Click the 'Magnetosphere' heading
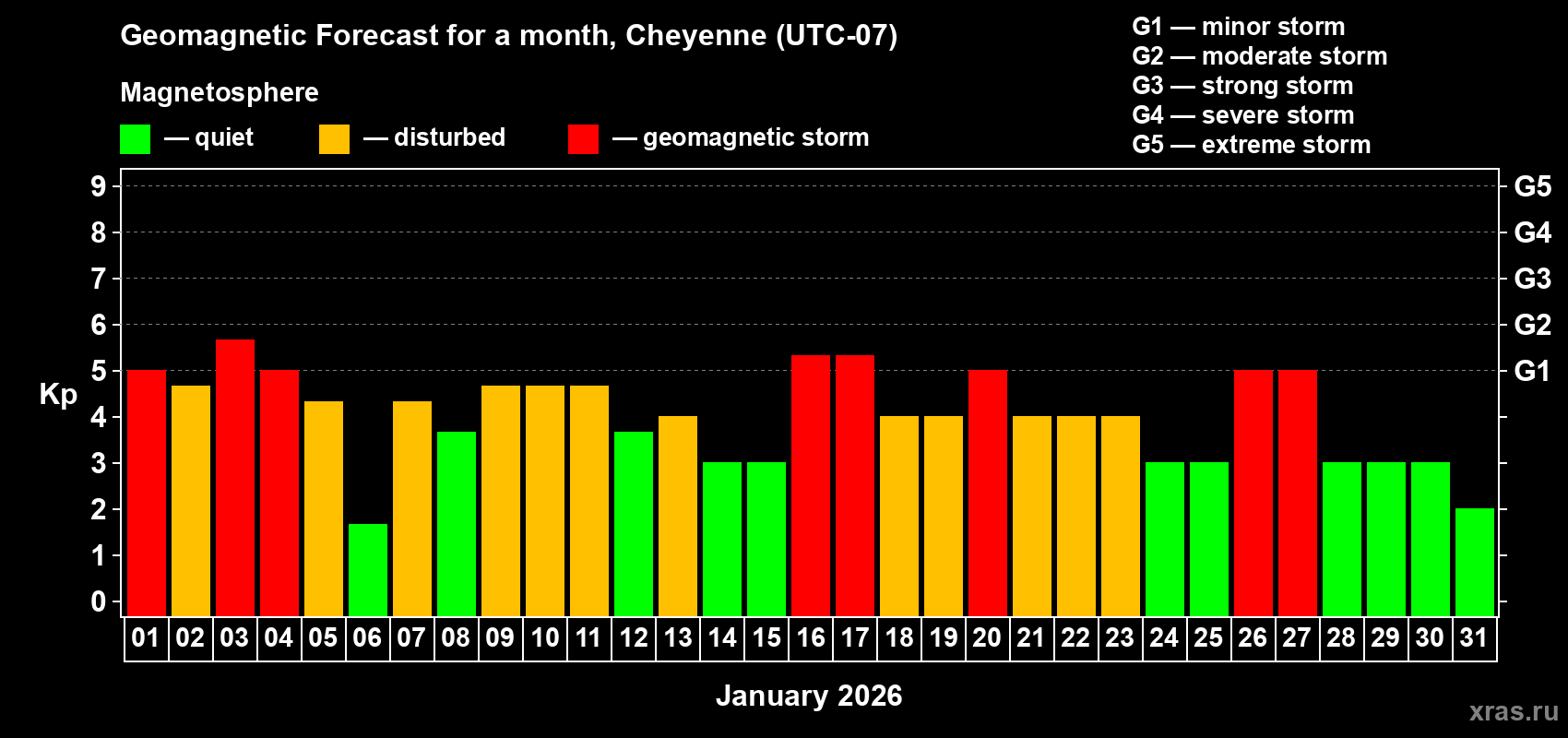 tap(220, 93)
